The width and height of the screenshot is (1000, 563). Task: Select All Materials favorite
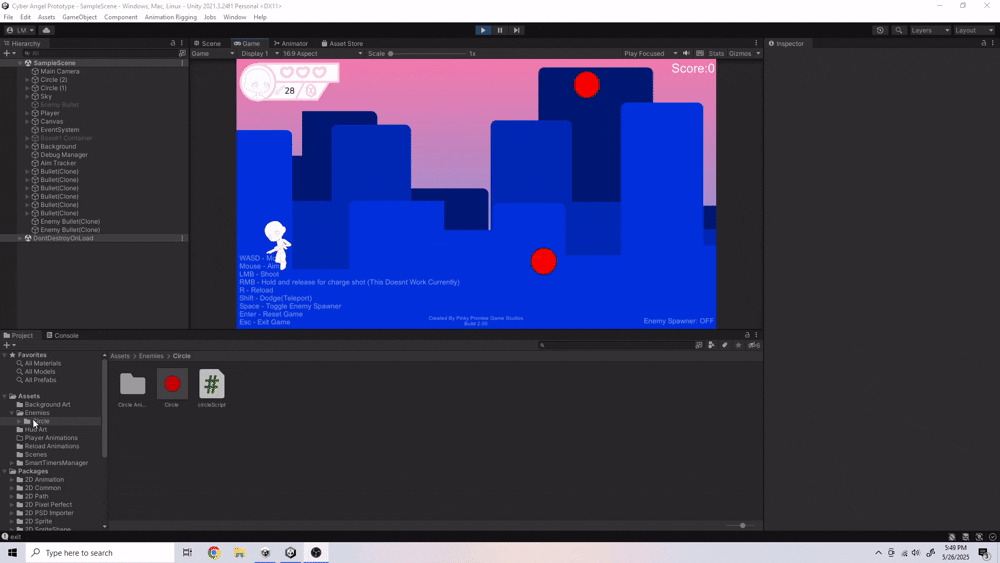pos(43,363)
